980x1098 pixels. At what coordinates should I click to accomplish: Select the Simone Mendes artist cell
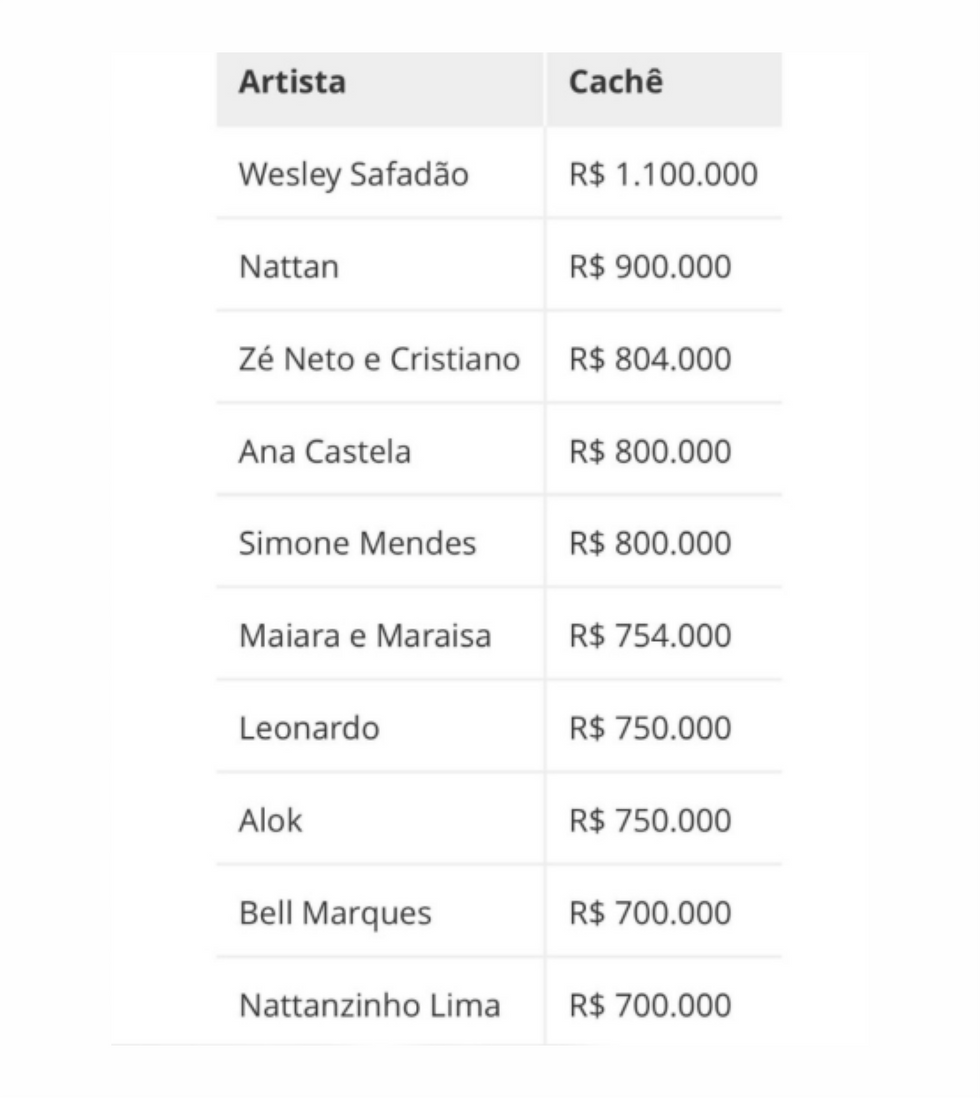click(x=357, y=543)
